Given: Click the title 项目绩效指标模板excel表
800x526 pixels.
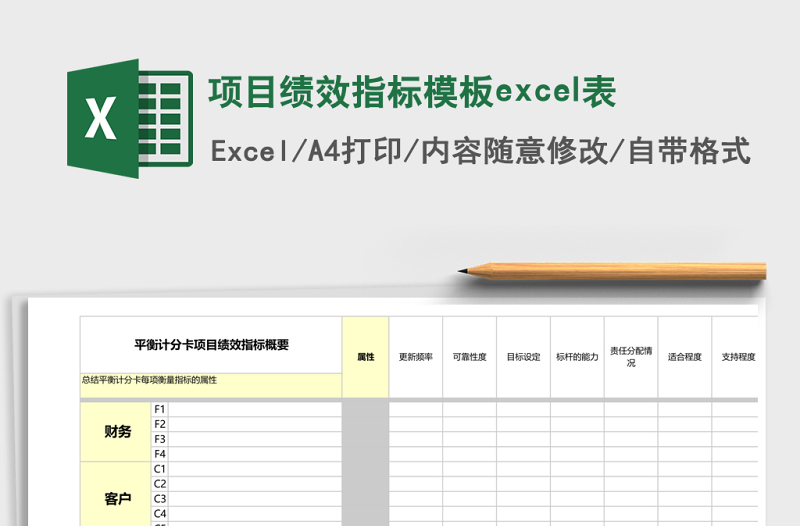Looking at the screenshot, I should pyautogui.click(x=411, y=93).
